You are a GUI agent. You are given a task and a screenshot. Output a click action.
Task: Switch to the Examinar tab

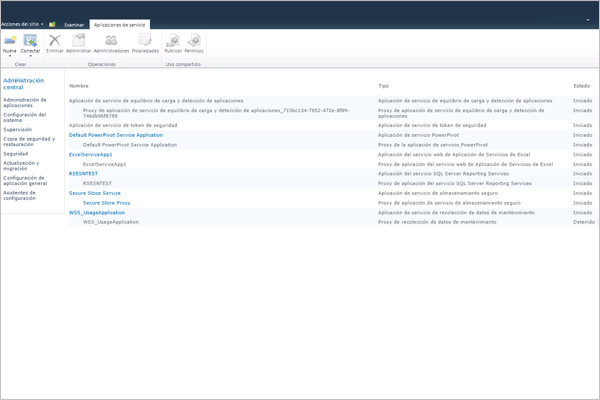tap(74, 25)
